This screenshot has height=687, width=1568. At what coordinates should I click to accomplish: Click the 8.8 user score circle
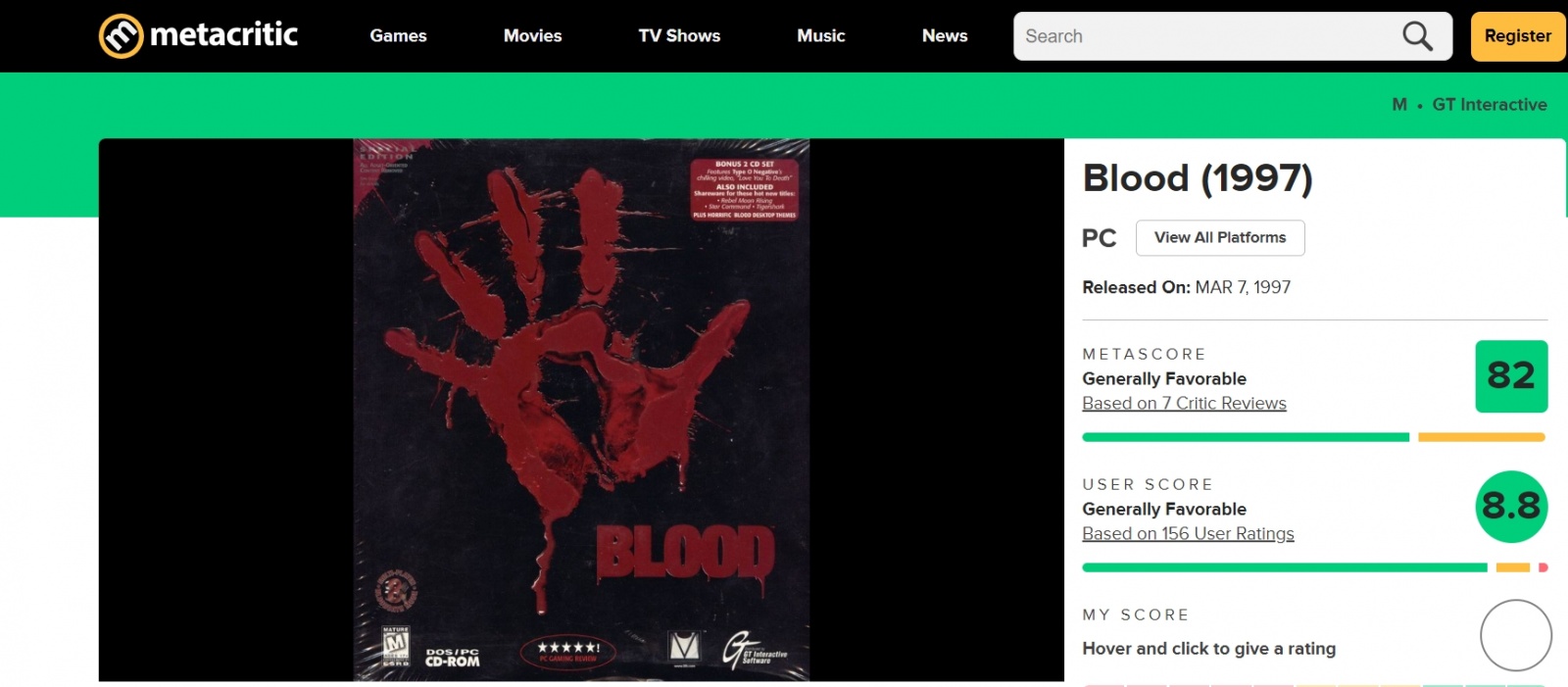click(x=1511, y=507)
